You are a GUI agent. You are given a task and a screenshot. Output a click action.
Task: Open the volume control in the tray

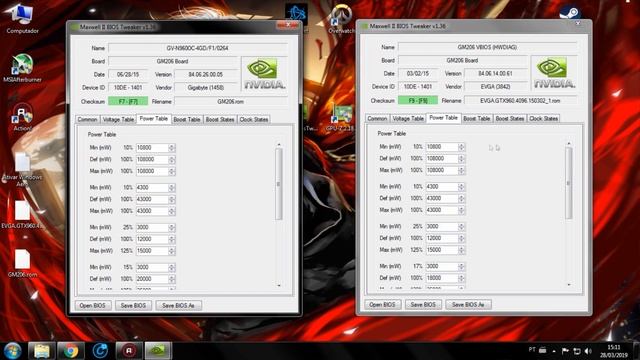click(x=588, y=351)
